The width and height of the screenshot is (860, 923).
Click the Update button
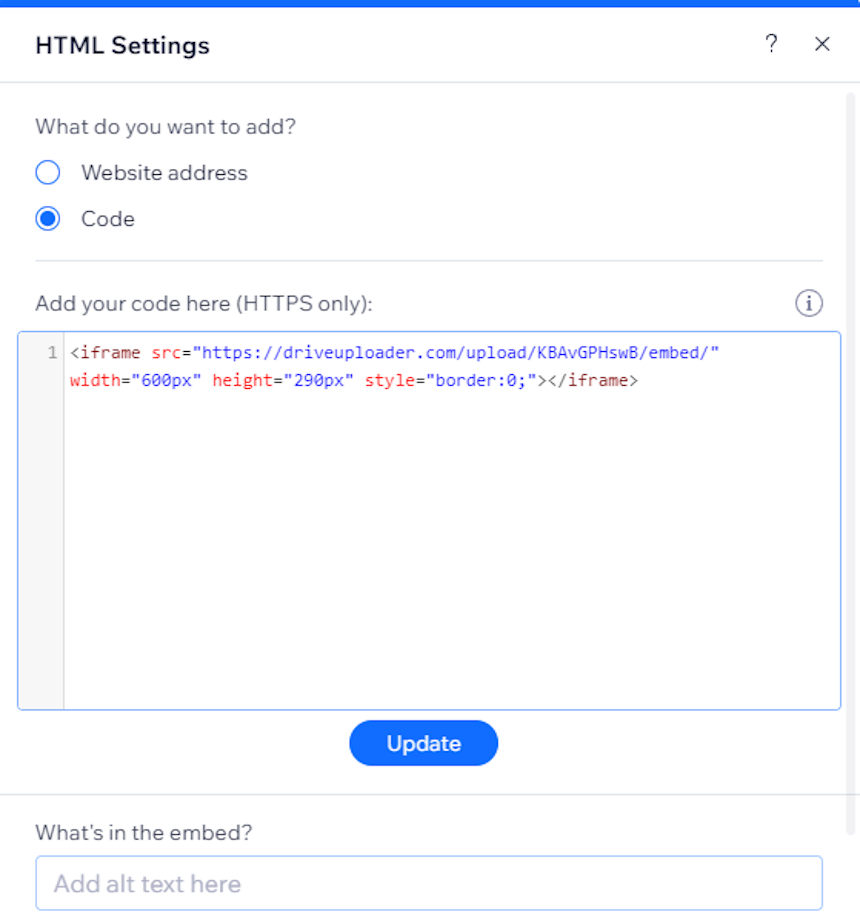click(x=424, y=743)
